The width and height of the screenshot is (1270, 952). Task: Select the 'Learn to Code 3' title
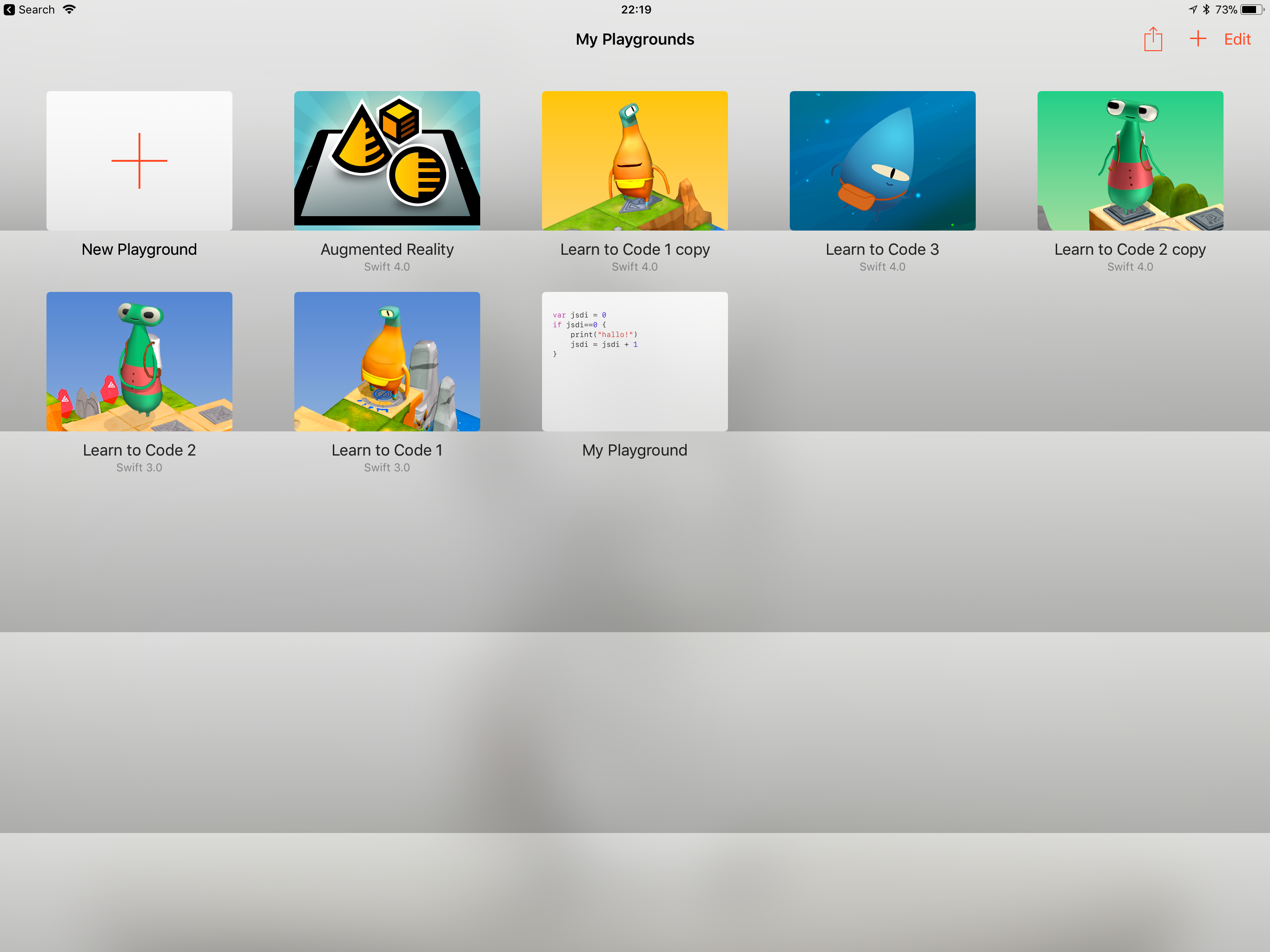(882, 249)
